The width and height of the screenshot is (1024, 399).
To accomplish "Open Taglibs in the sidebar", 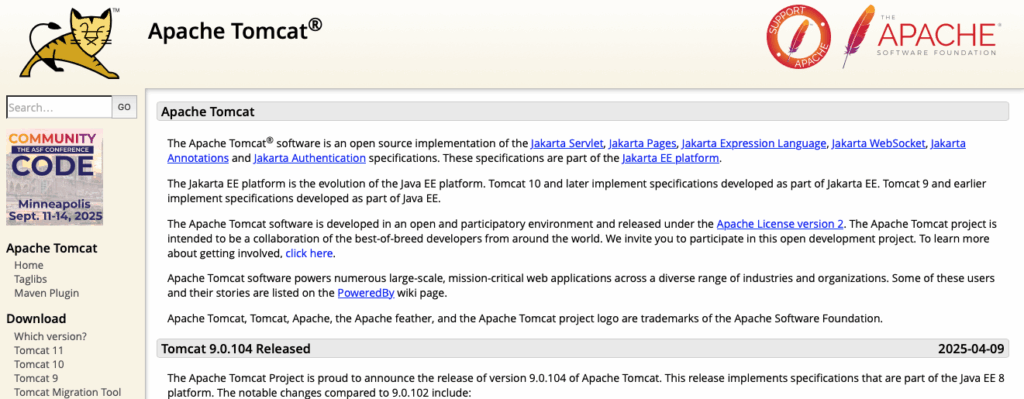I will (31, 279).
